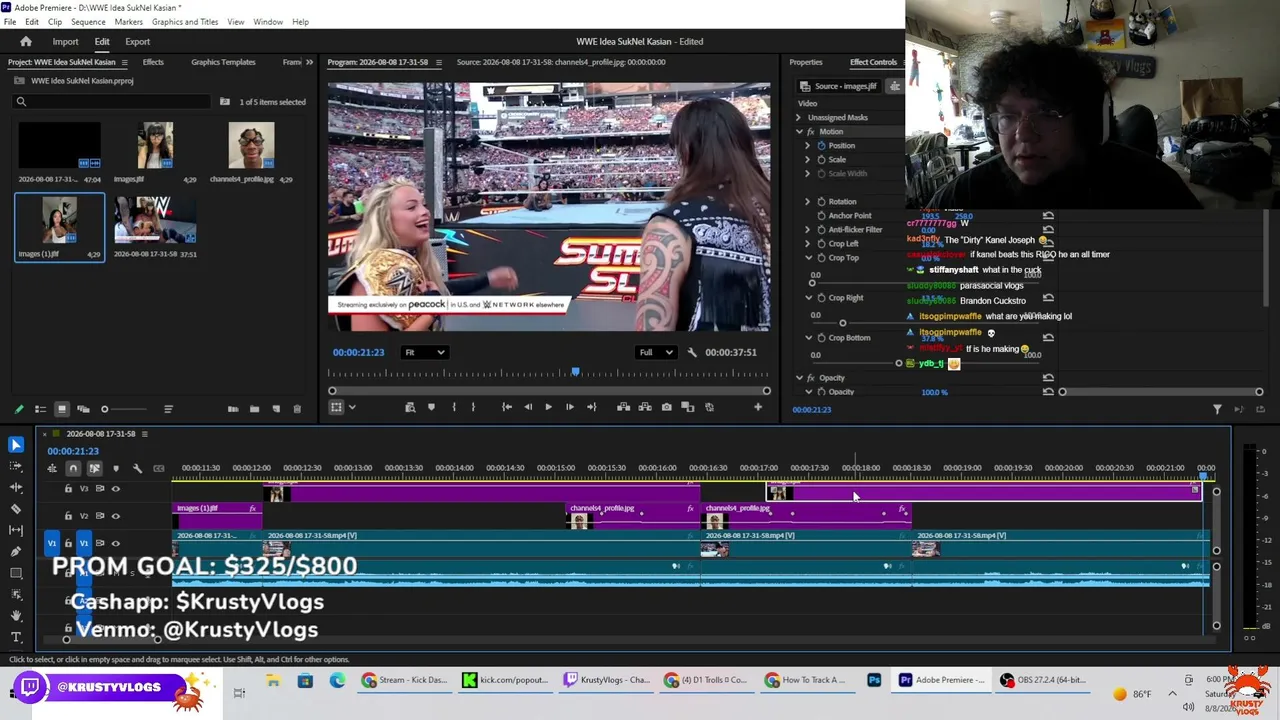The height and width of the screenshot is (720, 1280).
Task: Click the trash icon in Project panel
Action: [297, 409]
